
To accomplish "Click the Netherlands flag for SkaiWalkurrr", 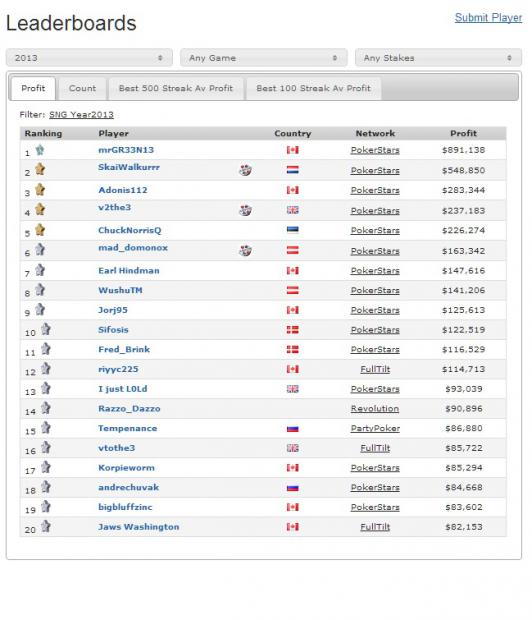I will click(x=293, y=170).
